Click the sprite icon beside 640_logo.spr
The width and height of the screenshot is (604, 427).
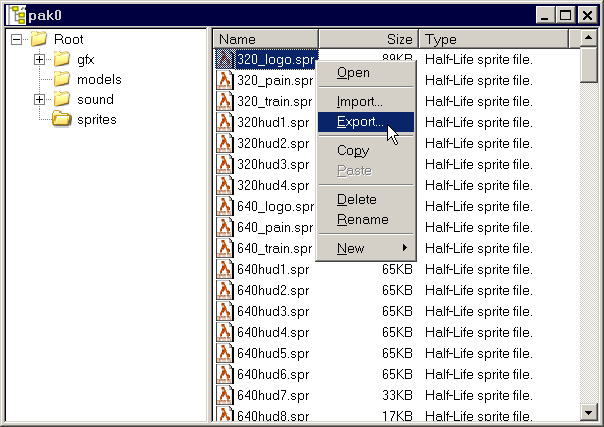click(225, 206)
